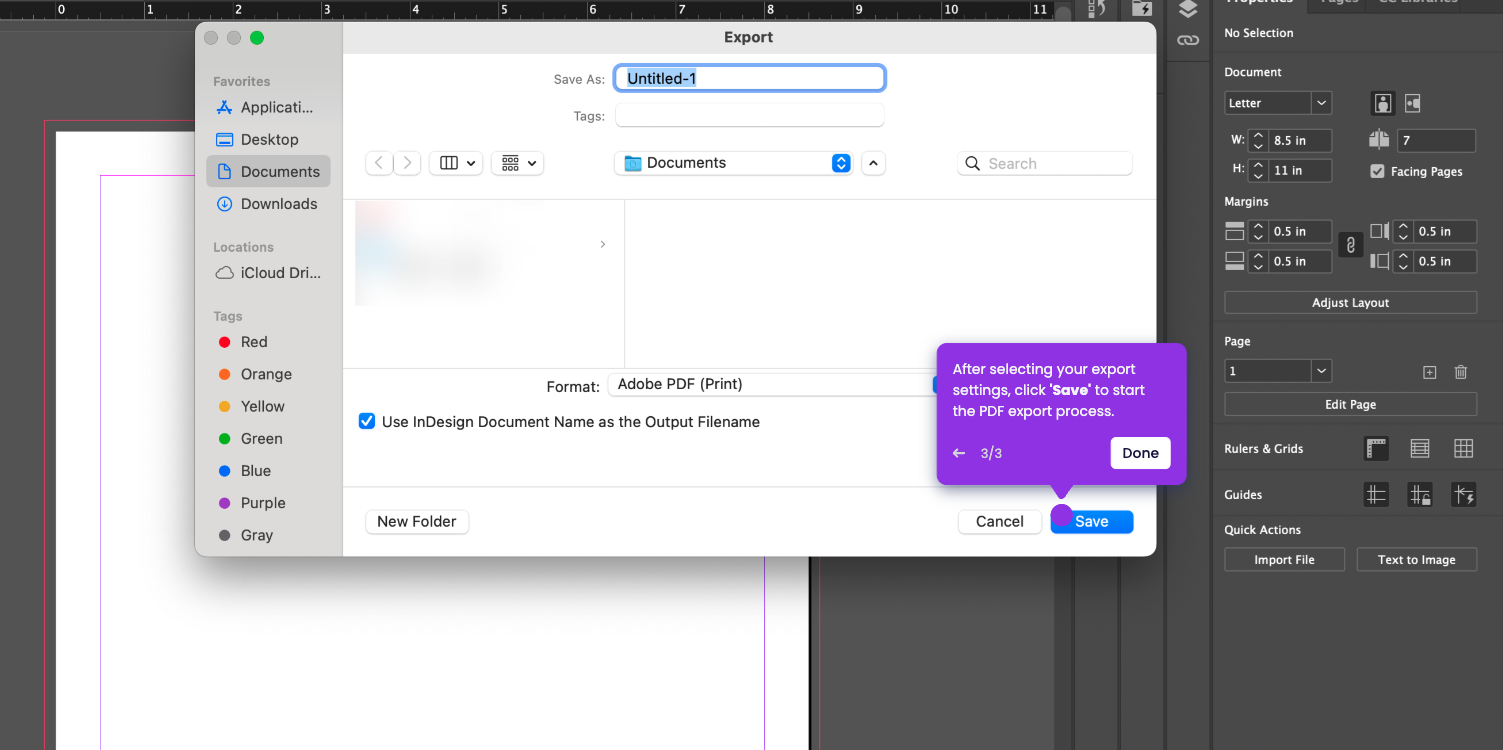Open Applications in the sidebar
Viewport: 1503px width, 750px height.
tap(268, 107)
